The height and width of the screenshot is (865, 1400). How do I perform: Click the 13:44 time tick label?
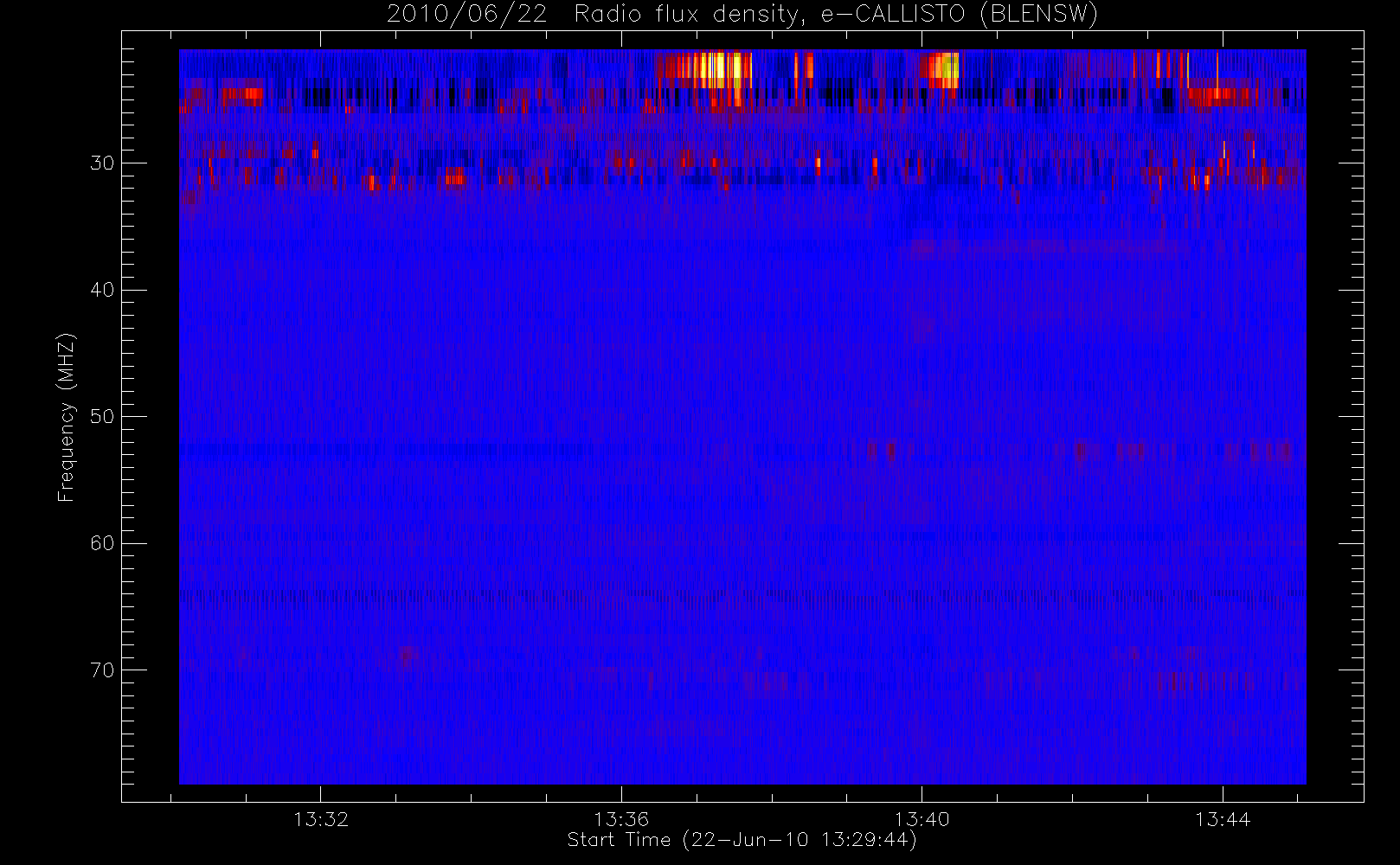tap(1223, 819)
